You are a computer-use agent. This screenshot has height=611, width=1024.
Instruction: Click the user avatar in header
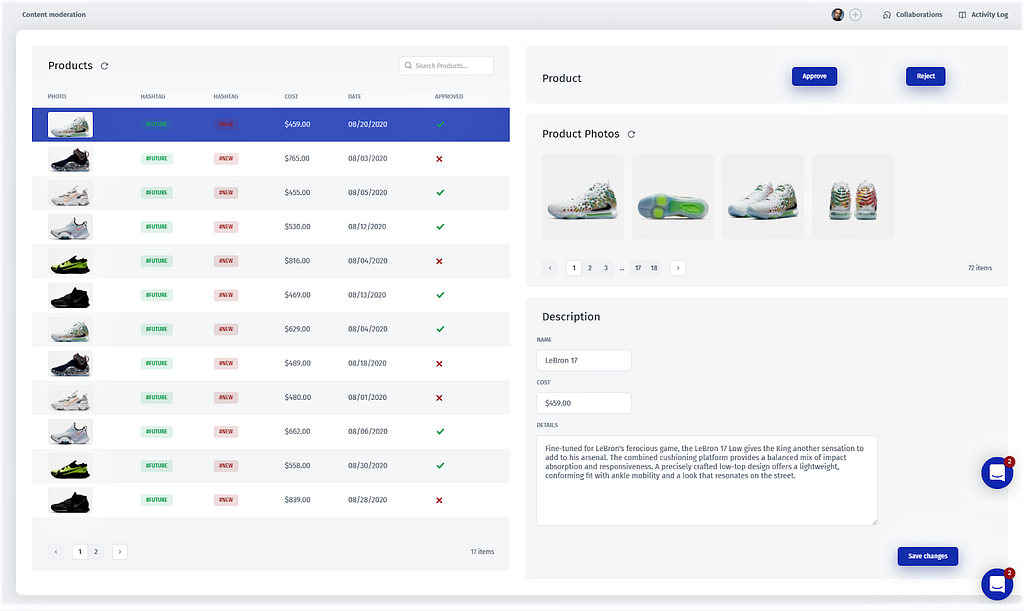tap(837, 14)
